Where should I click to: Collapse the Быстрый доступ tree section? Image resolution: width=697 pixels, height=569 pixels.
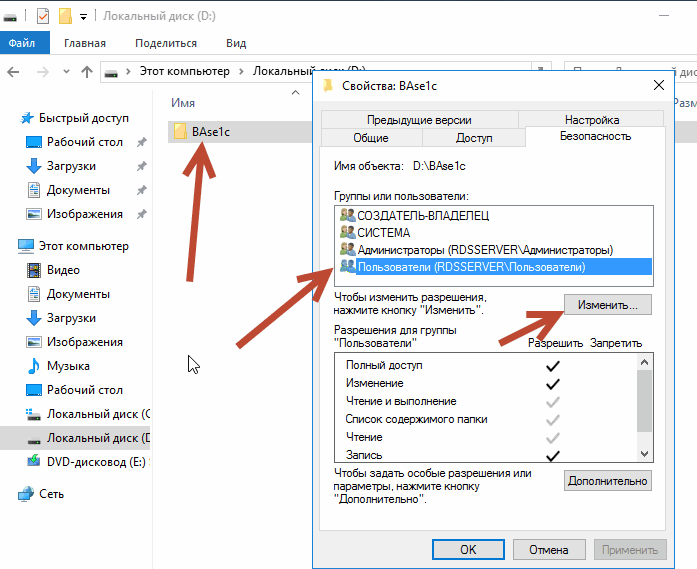click(9, 118)
